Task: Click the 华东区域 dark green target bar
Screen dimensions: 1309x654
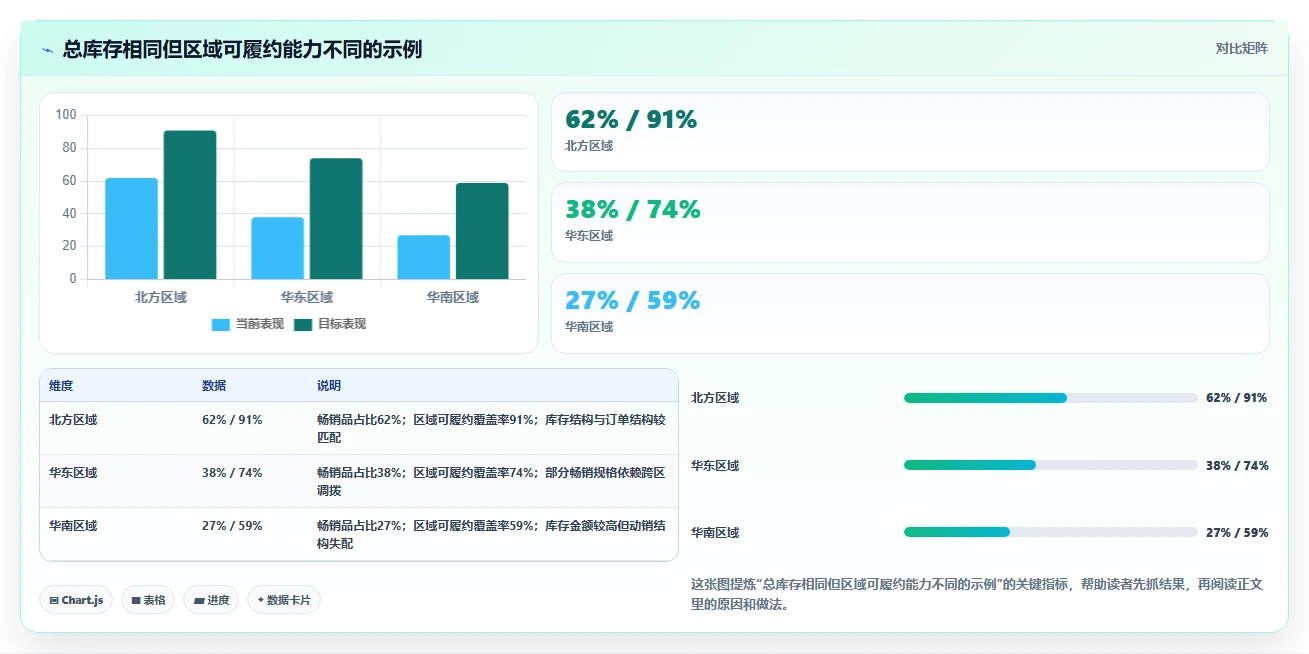Action: coord(336,219)
